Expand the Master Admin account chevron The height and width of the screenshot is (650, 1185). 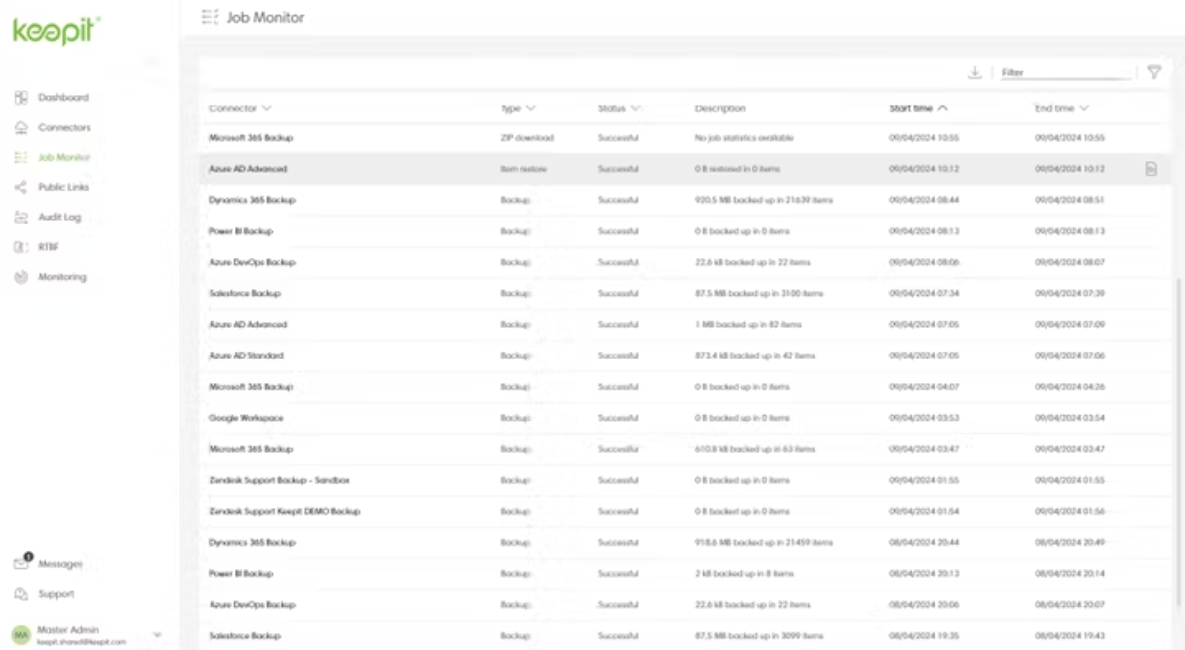pos(157,634)
